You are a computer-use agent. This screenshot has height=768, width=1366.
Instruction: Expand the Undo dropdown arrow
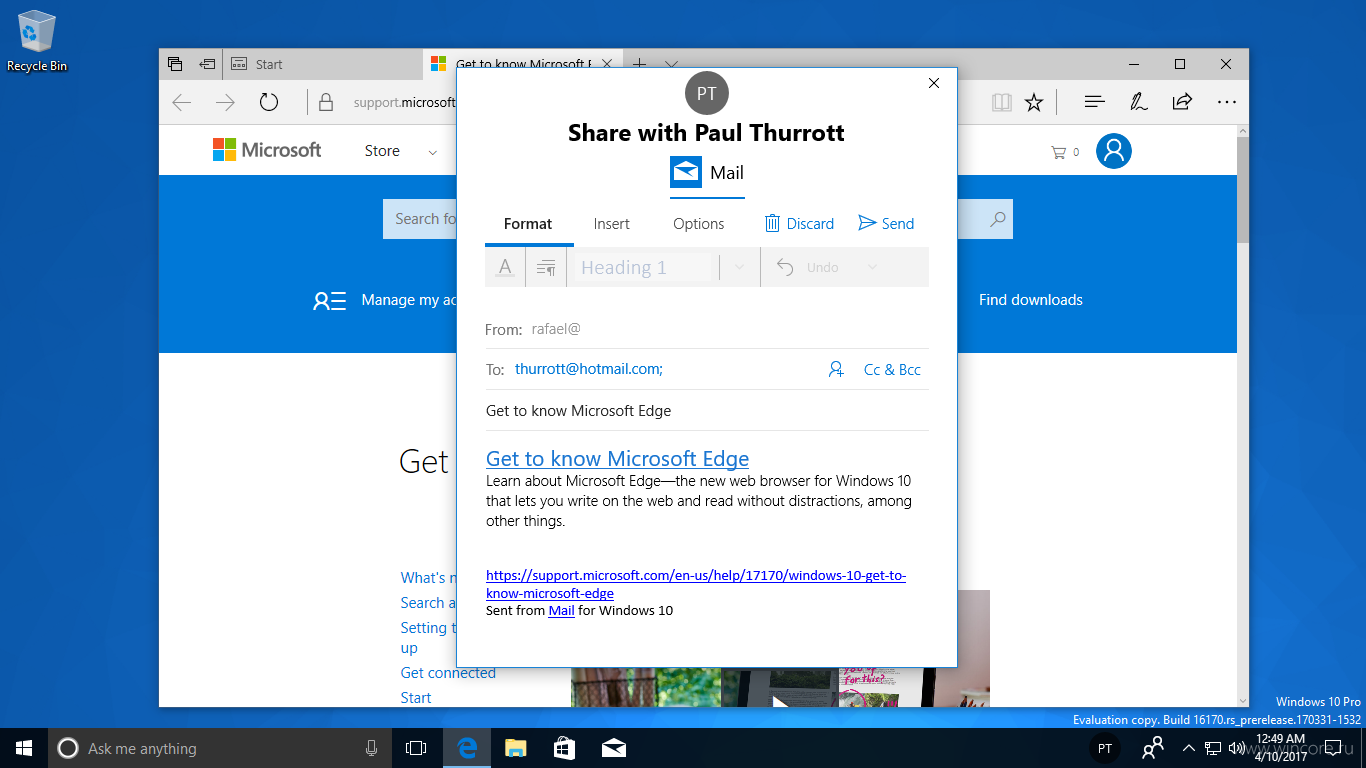(x=872, y=267)
